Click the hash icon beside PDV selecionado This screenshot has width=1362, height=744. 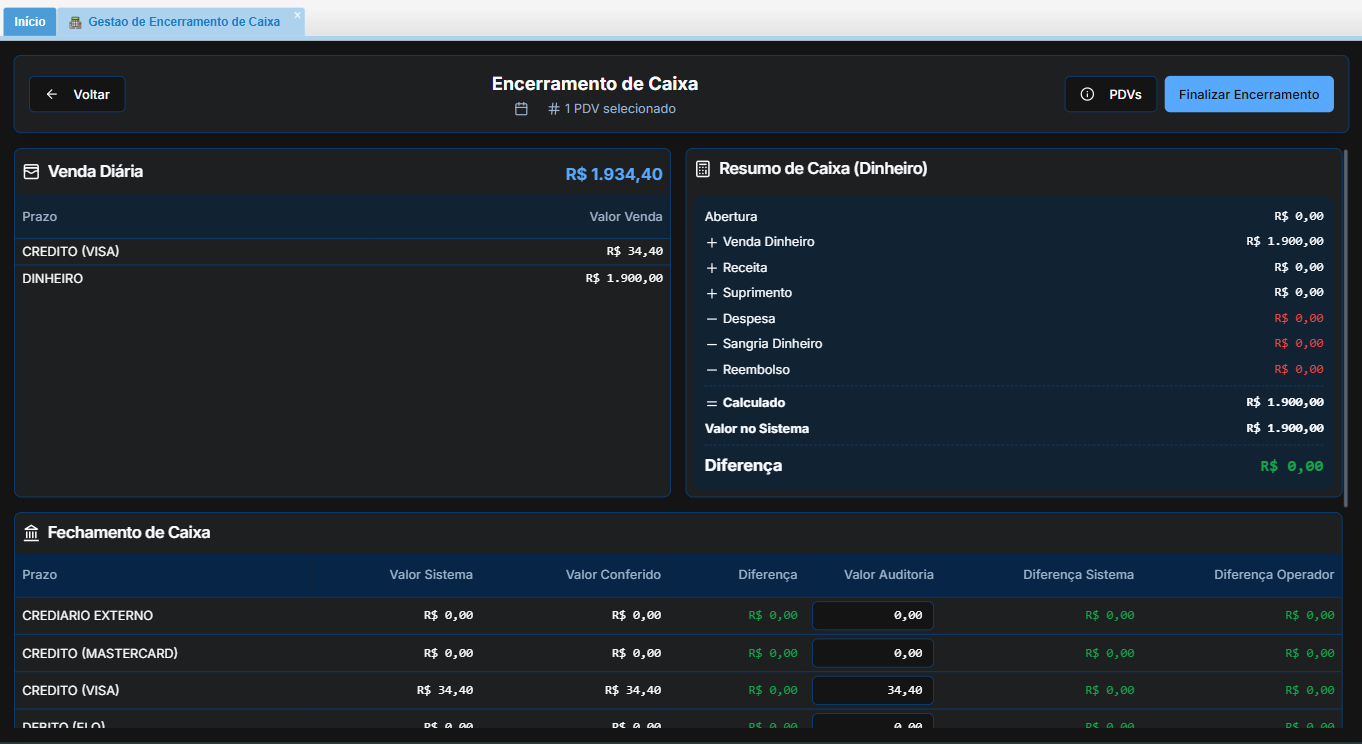pyautogui.click(x=554, y=109)
